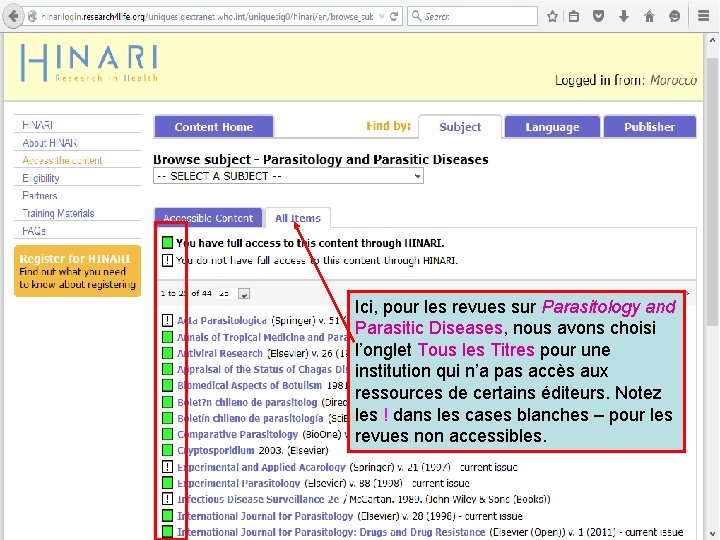Open Access the content sidebar link
Screen dimensions: 720x540
tap(62, 160)
